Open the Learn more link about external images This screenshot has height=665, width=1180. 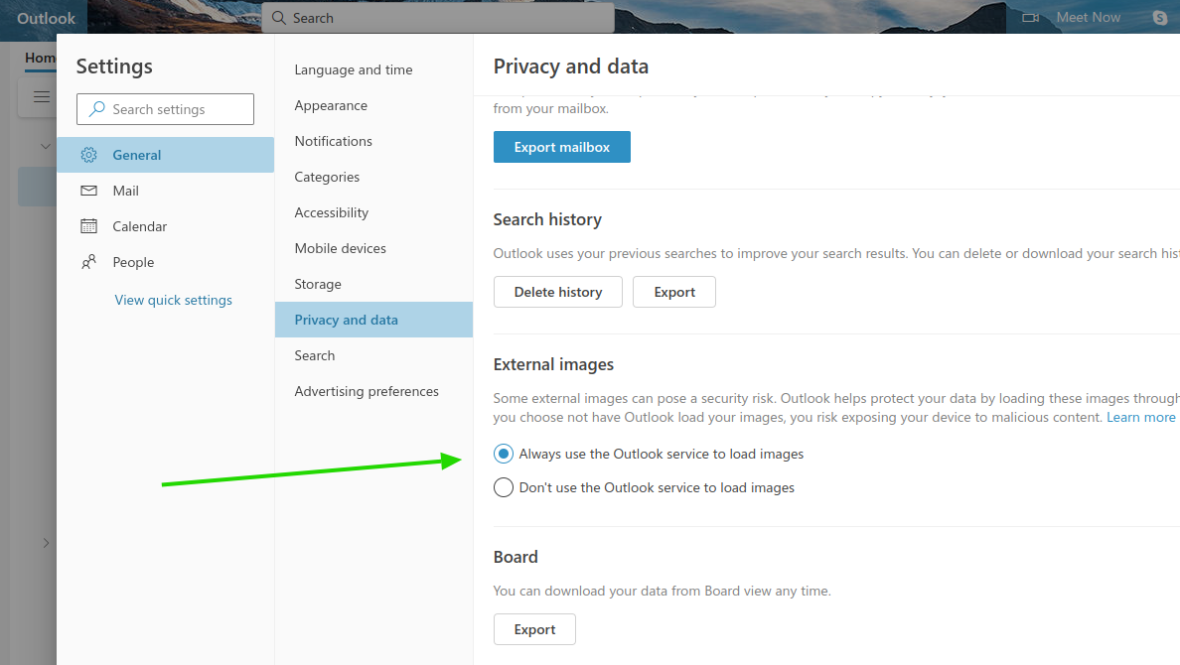[x=1140, y=417]
